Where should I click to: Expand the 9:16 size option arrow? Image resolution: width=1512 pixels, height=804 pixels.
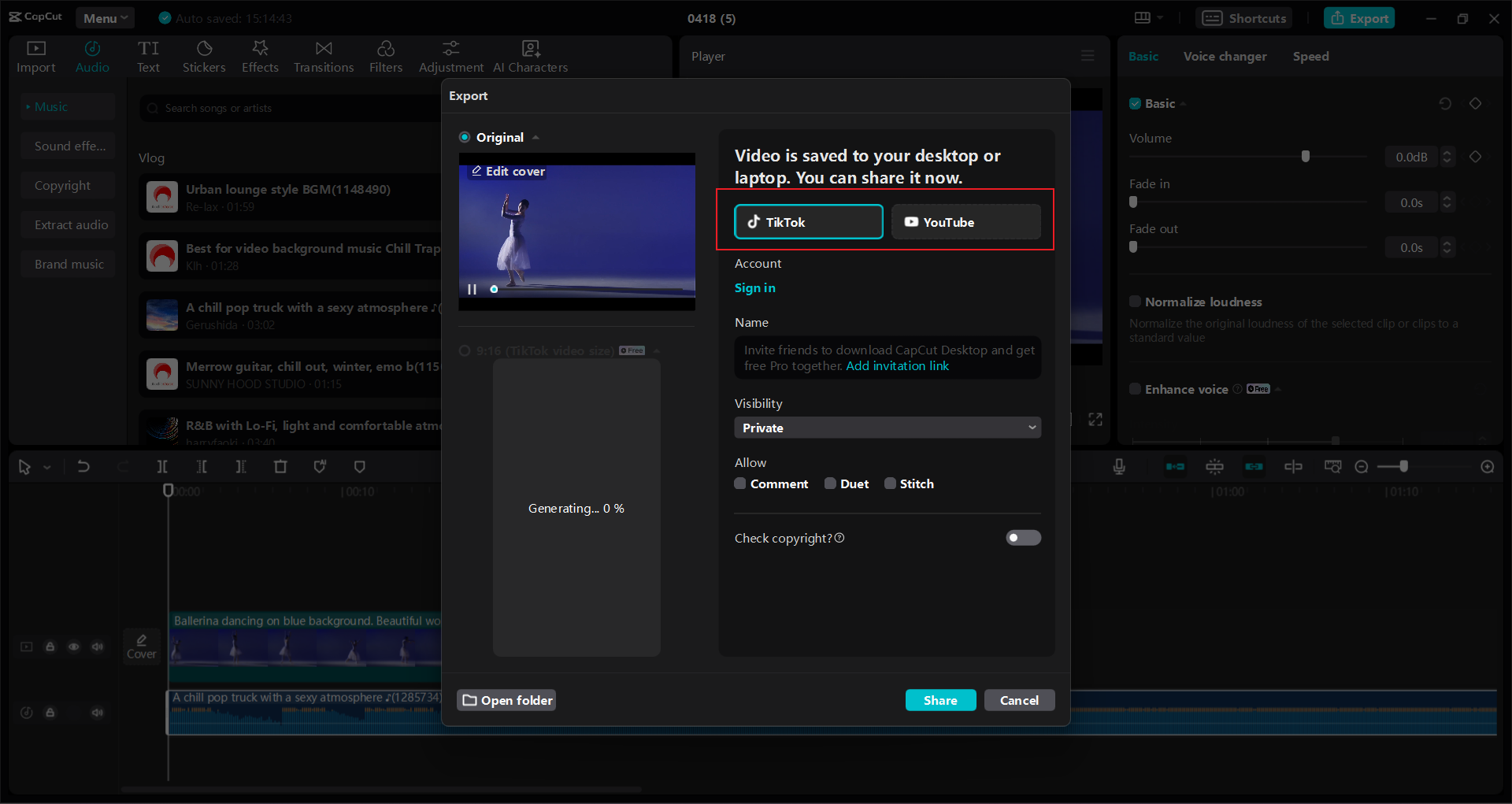pos(656,350)
